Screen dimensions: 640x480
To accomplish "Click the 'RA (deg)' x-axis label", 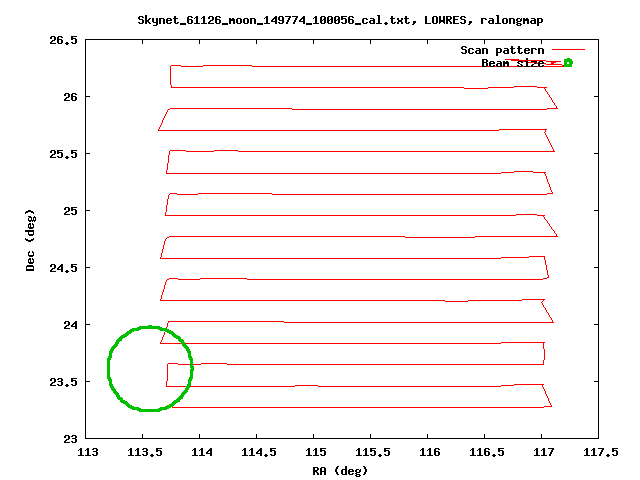I will coord(341,470).
